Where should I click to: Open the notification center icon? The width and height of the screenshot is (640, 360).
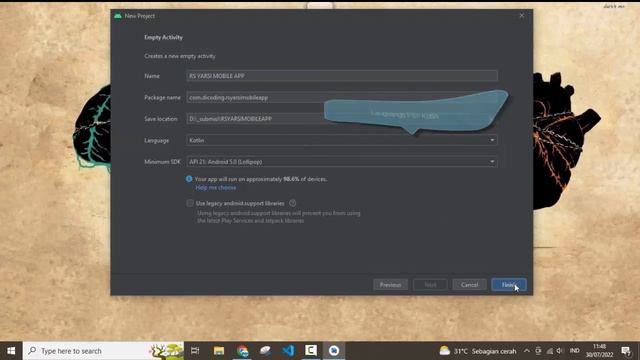click(626, 351)
